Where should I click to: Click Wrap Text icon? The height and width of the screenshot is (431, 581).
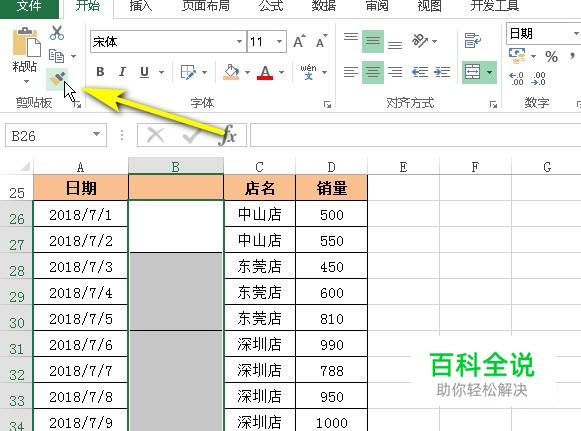[x=472, y=40]
